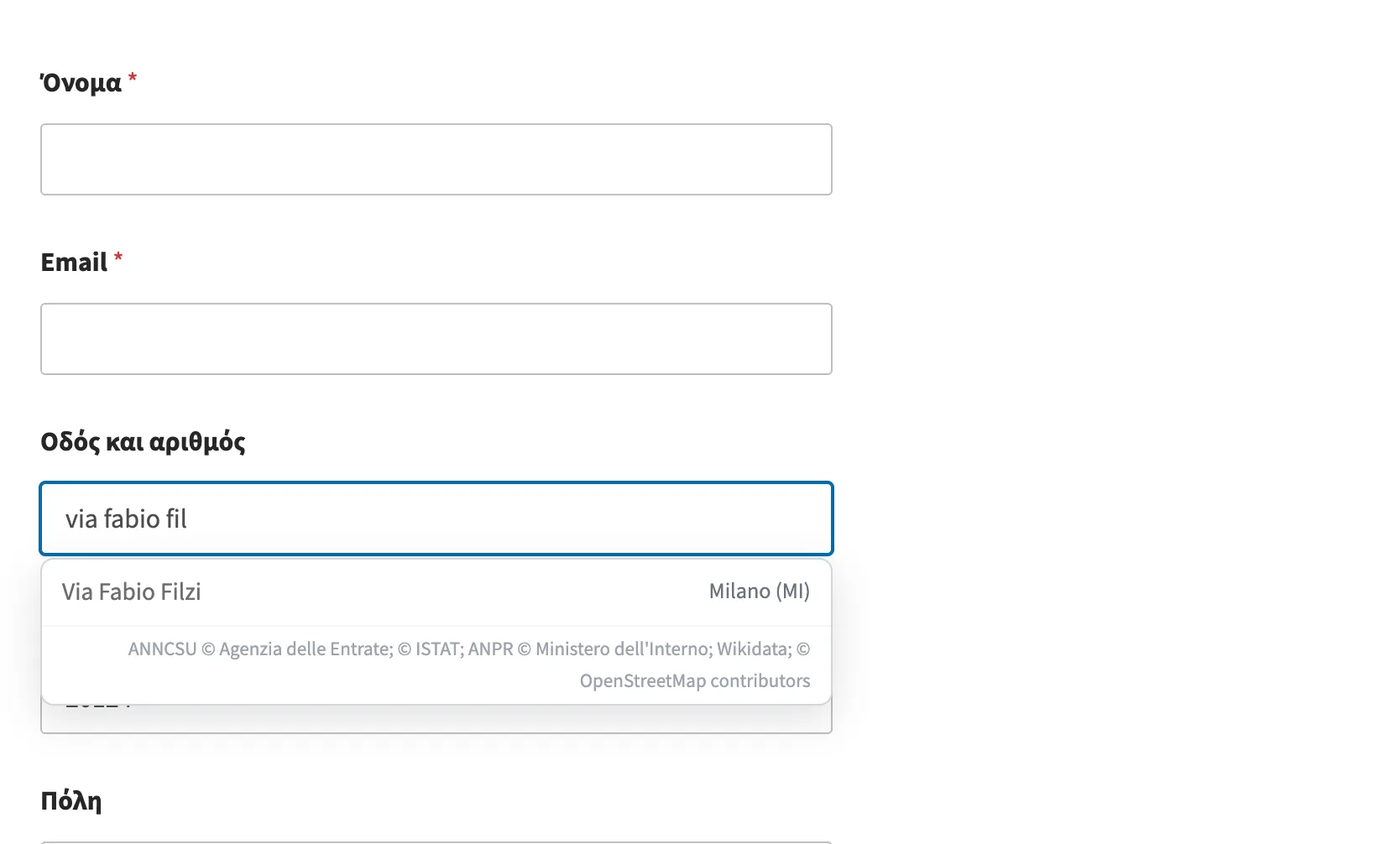Click "Agenzia delle Entrate" in the attribution
This screenshot has height=844, width=1400.
pyautogui.click(x=305, y=649)
